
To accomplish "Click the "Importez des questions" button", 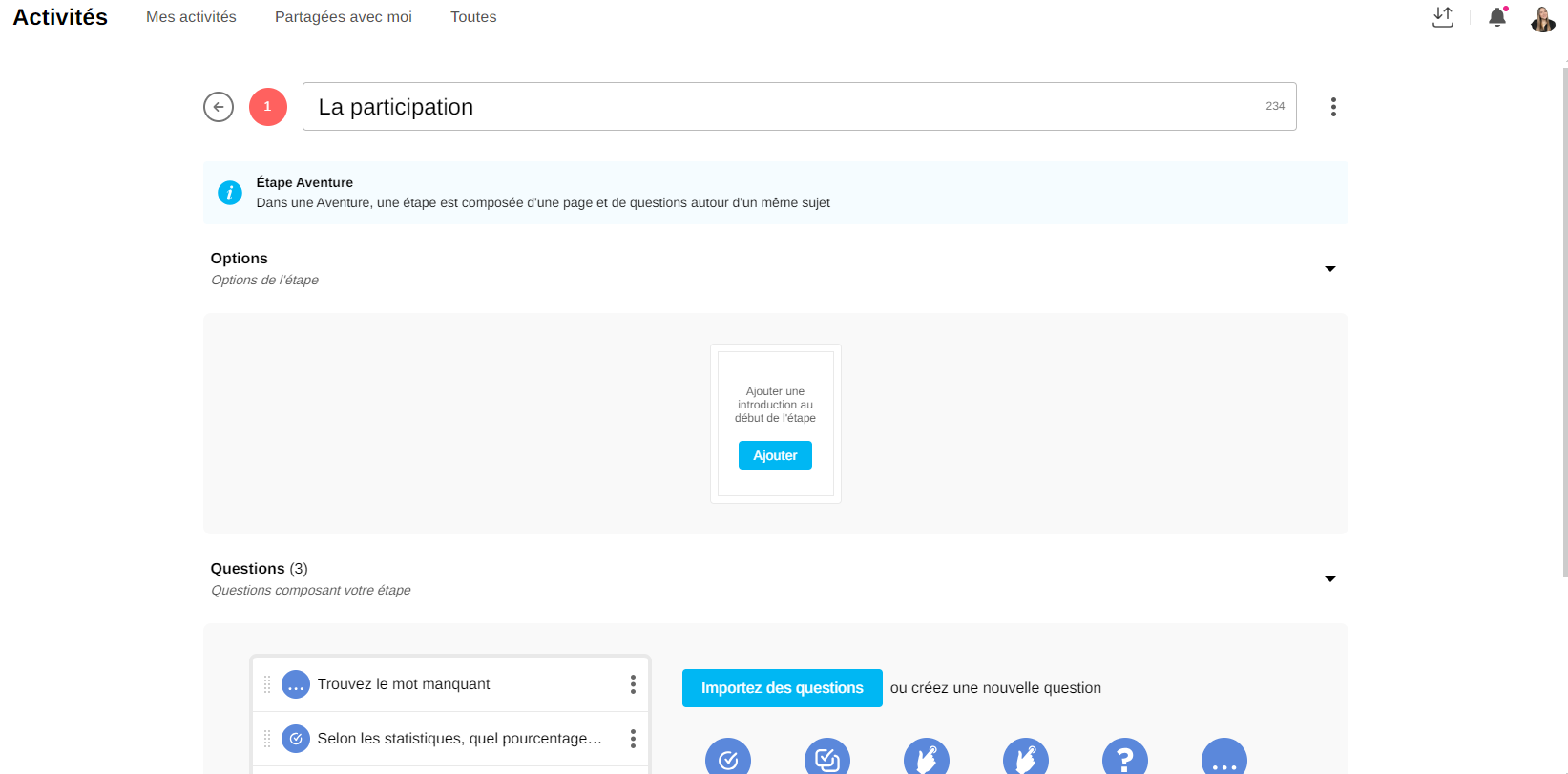I will pyautogui.click(x=782, y=688).
